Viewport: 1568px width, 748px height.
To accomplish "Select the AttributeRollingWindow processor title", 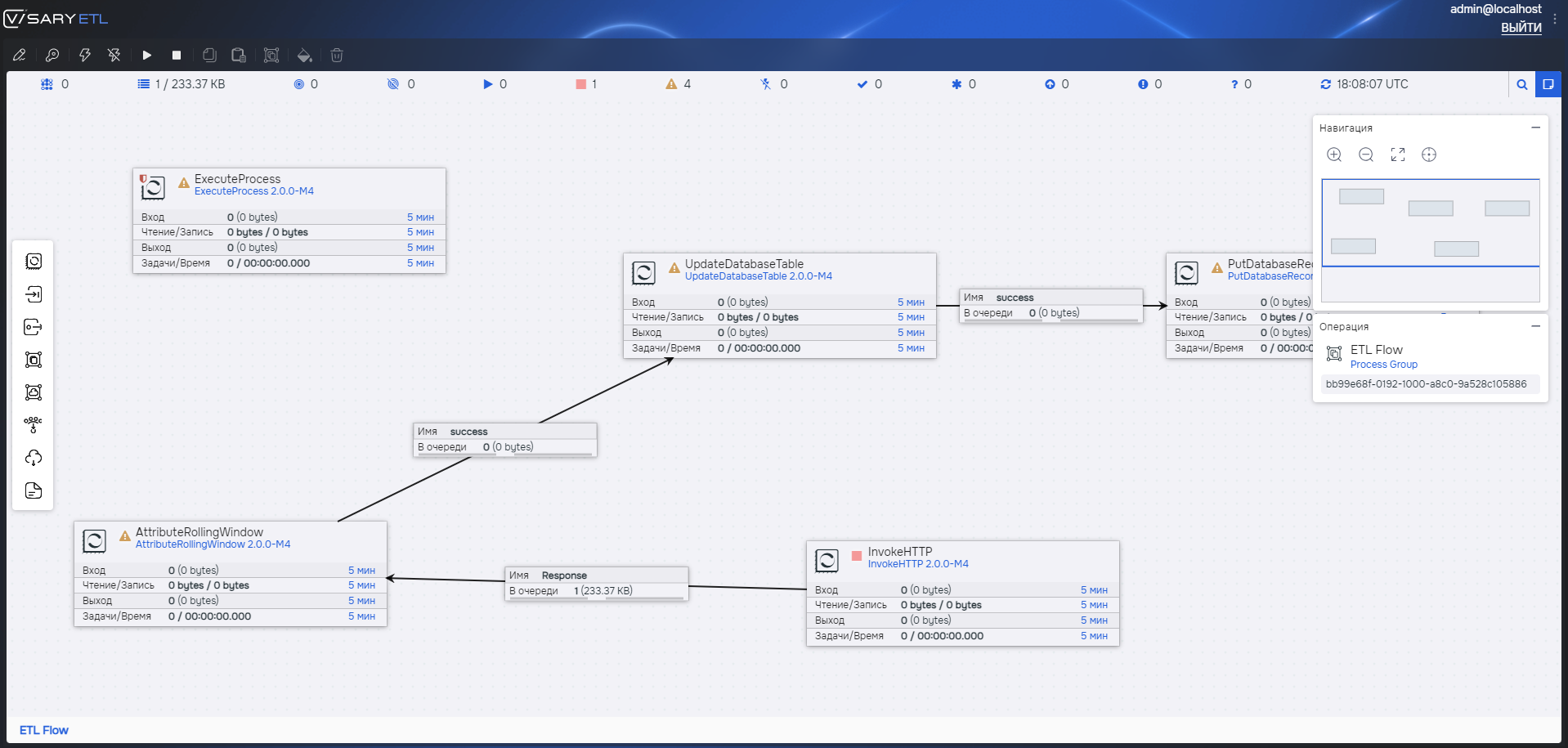I will click(x=199, y=532).
